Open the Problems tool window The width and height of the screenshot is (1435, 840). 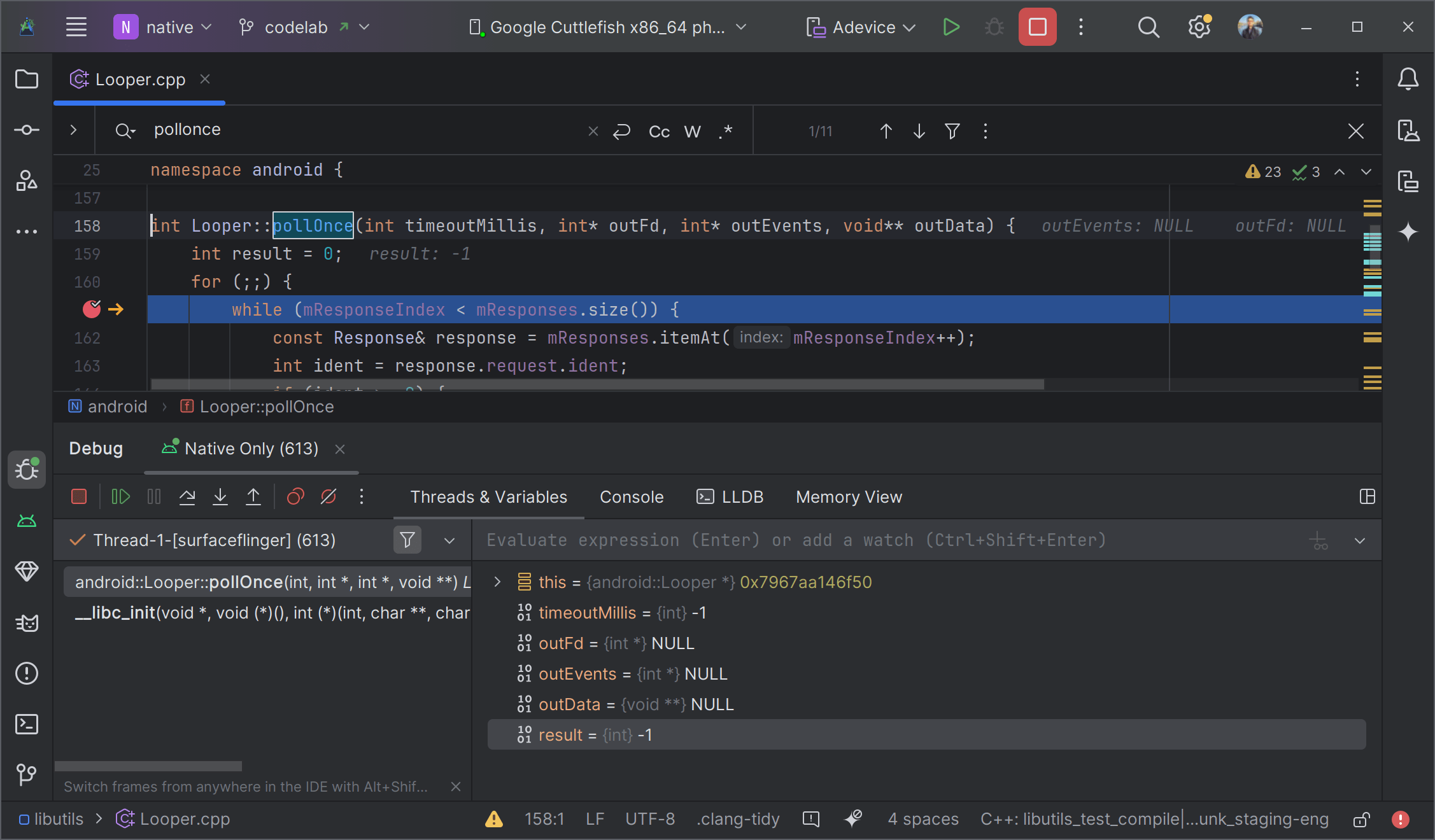[x=27, y=673]
